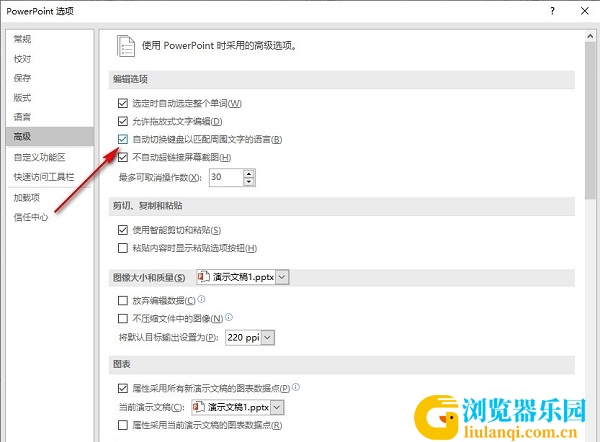The width and height of the screenshot is (600, 442).
Task: Toggle 不自动超链接屏幕截图 checkbox
Action: pyautogui.click(x=122, y=157)
